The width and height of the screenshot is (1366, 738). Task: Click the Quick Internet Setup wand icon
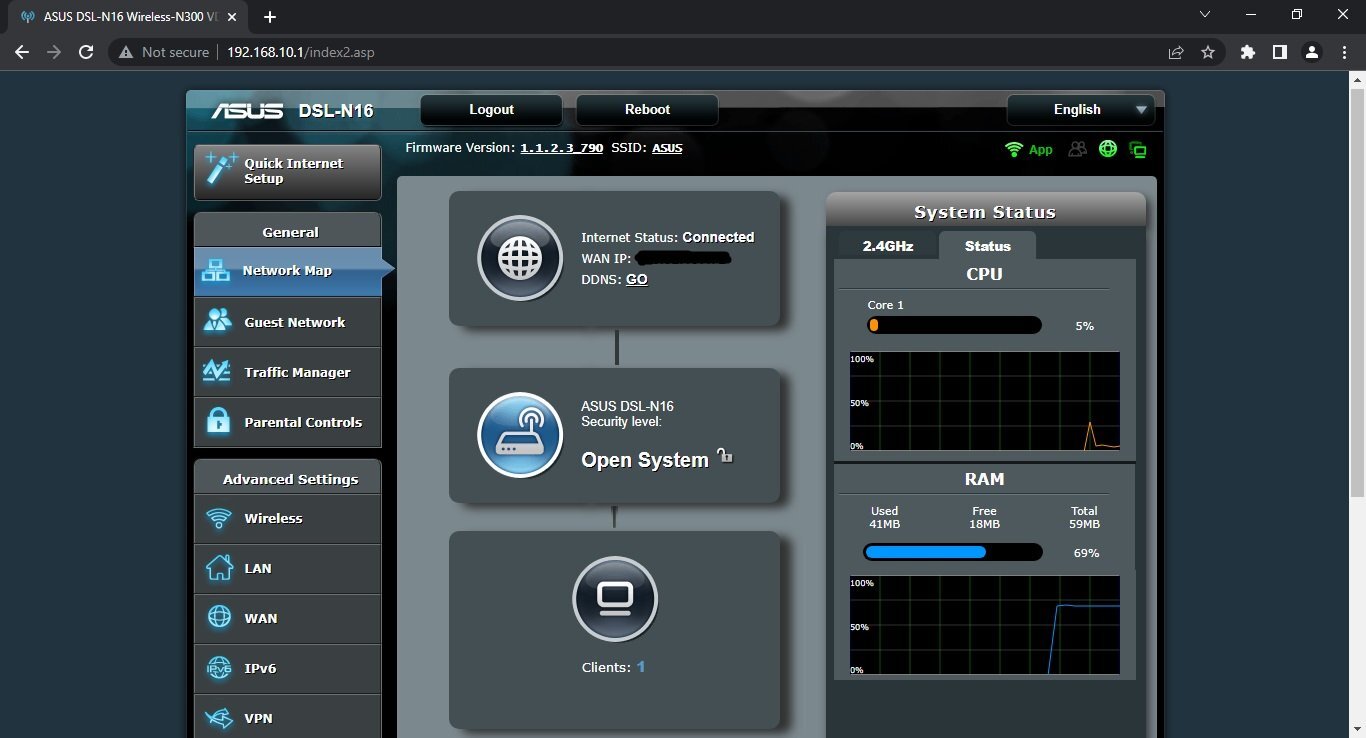[220, 170]
